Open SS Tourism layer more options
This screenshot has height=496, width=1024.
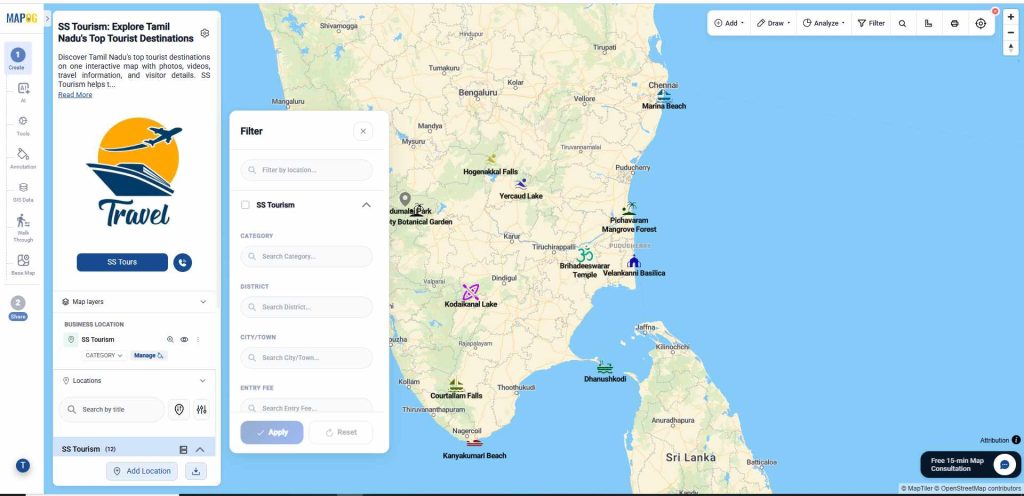tap(198, 339)
